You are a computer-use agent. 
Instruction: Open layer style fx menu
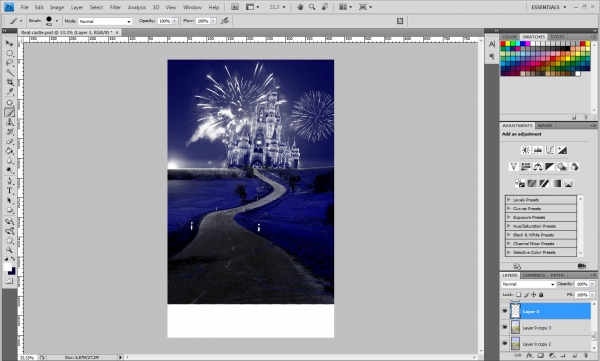pyautogui.click(x=529, y=356)
